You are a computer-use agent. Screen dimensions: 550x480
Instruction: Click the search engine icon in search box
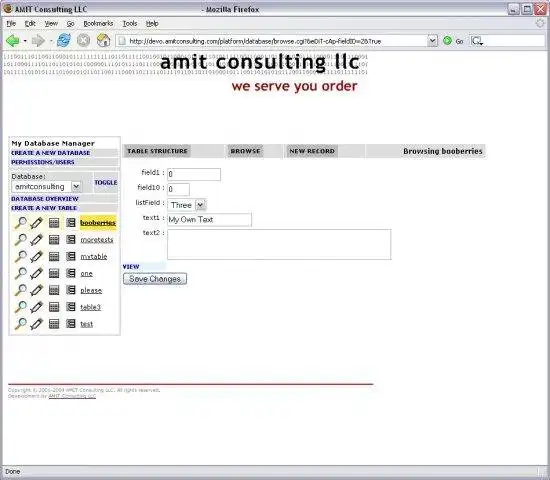(477, 41)
